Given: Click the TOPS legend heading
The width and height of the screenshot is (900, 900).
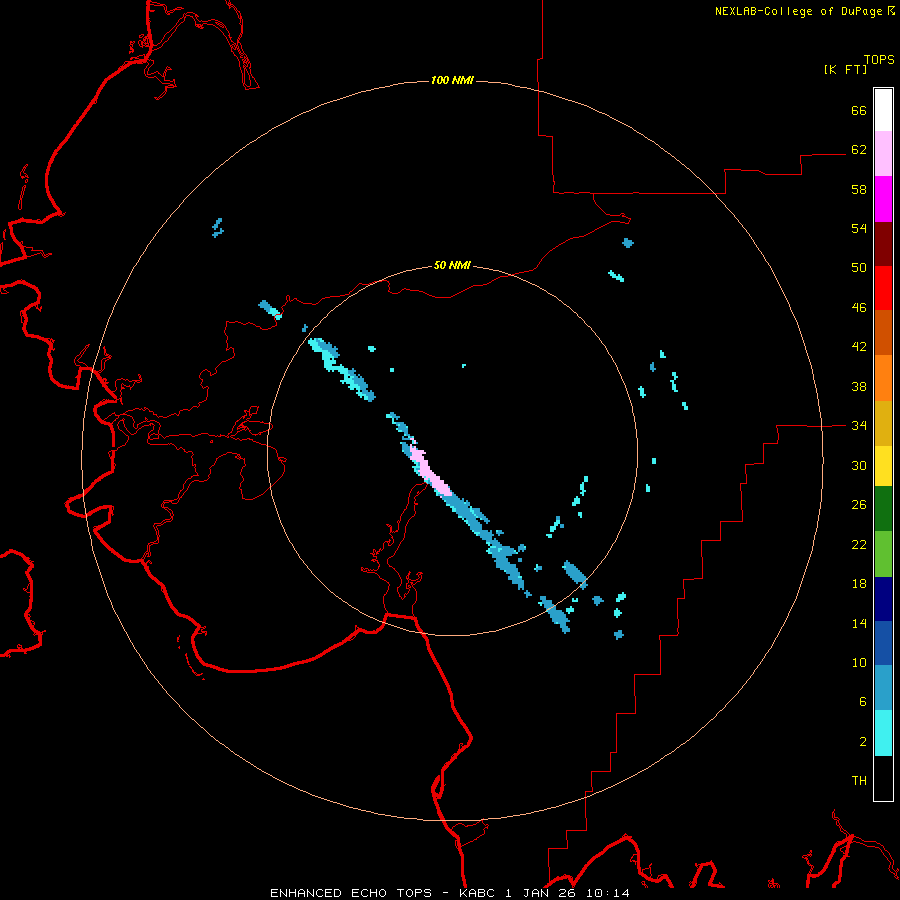Looking at the screenshot, I should [x=879, y=60].
